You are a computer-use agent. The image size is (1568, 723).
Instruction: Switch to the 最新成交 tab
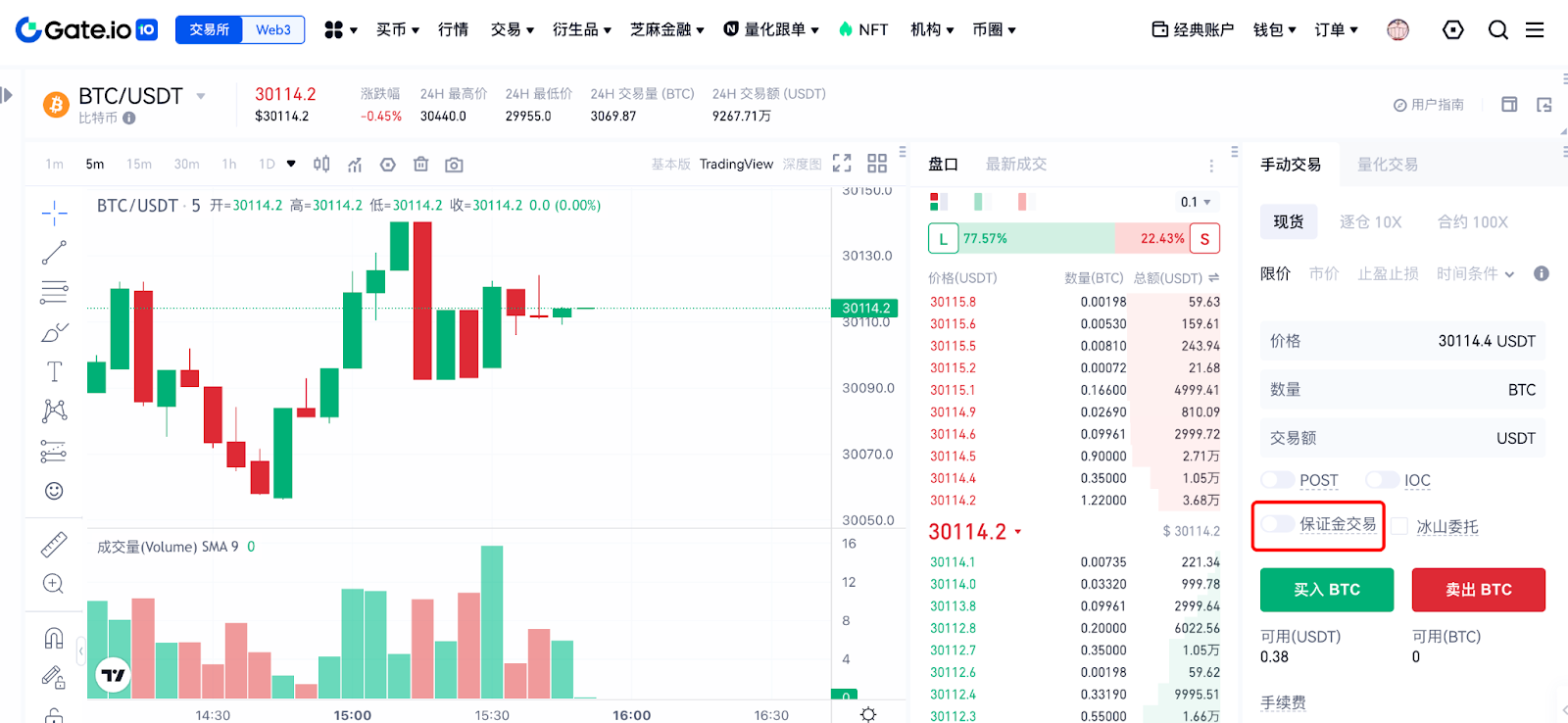pyautogui.click(x=1015, y=165)
